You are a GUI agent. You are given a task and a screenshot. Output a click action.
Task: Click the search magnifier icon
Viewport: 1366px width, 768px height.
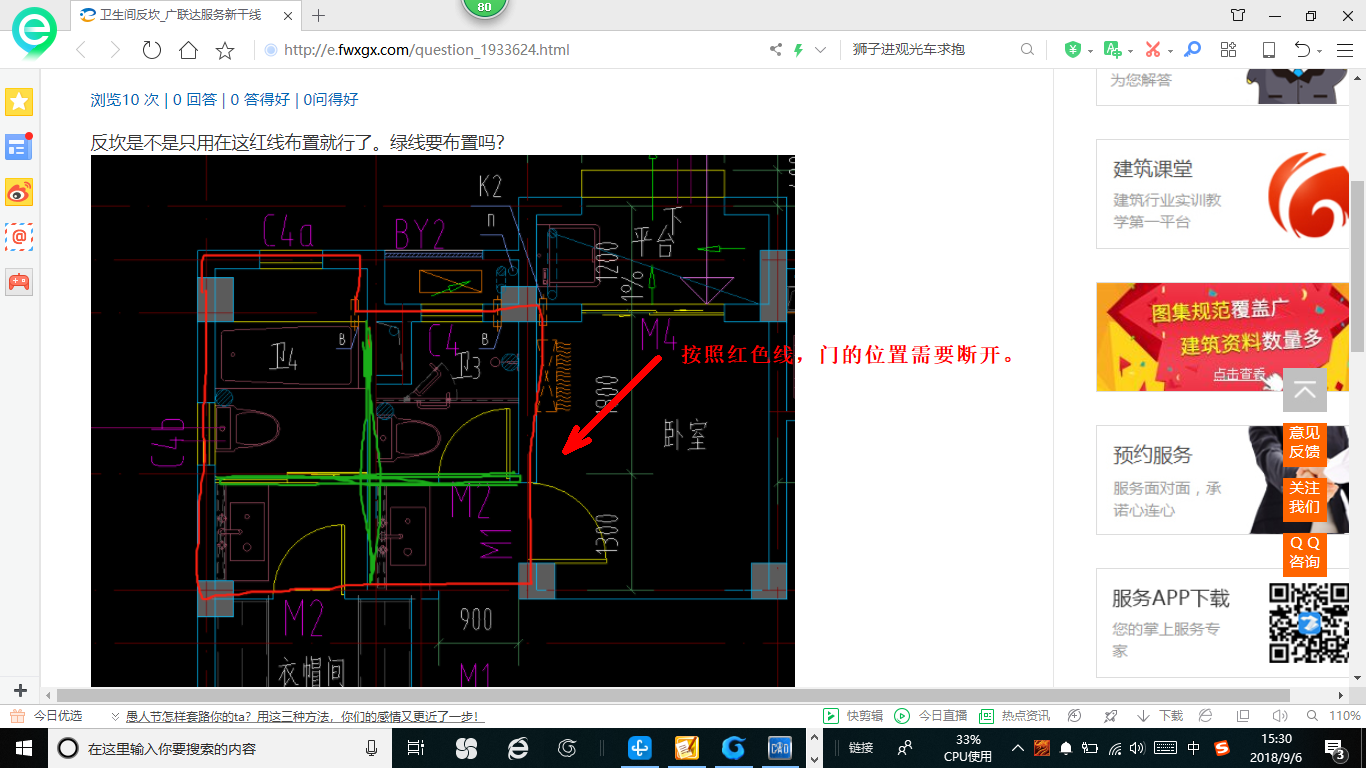pos(1027,50)
